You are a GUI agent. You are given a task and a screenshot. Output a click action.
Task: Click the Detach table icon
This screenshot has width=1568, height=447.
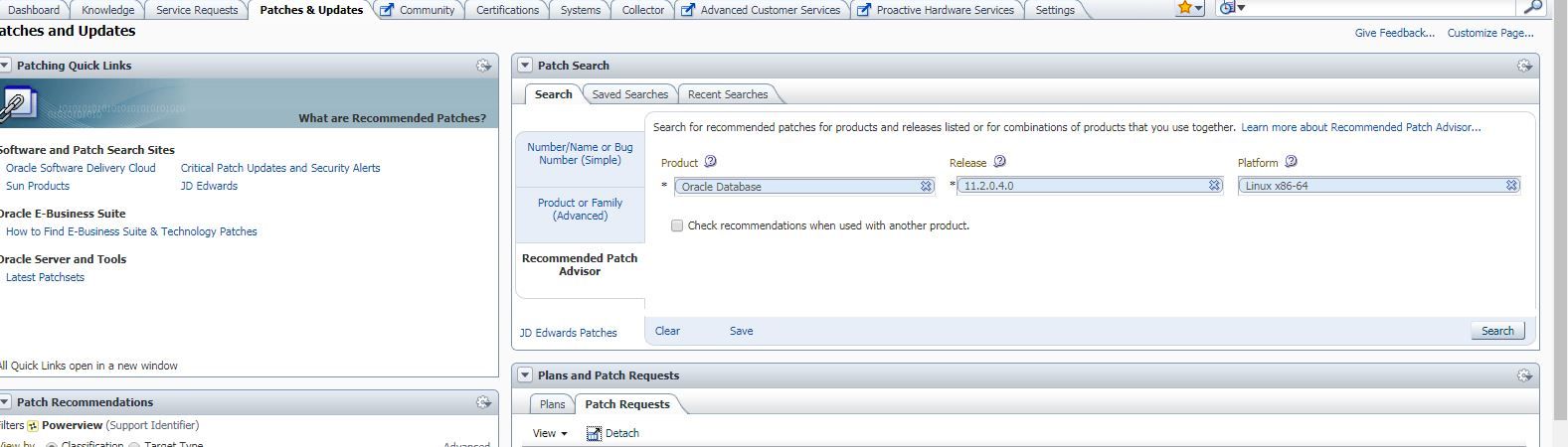(x=594, y=433)
